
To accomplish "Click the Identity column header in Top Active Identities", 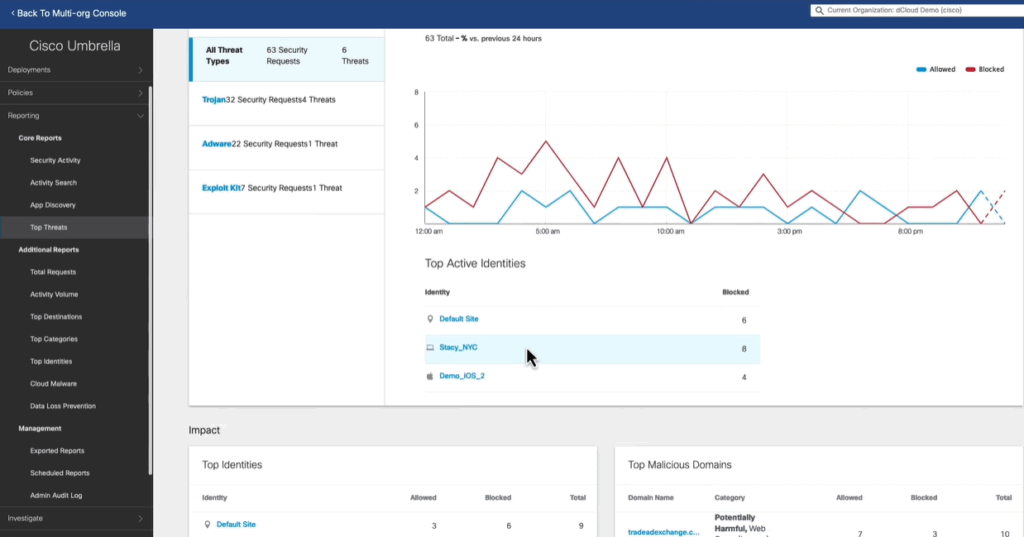I will click(x=437, y=292).
